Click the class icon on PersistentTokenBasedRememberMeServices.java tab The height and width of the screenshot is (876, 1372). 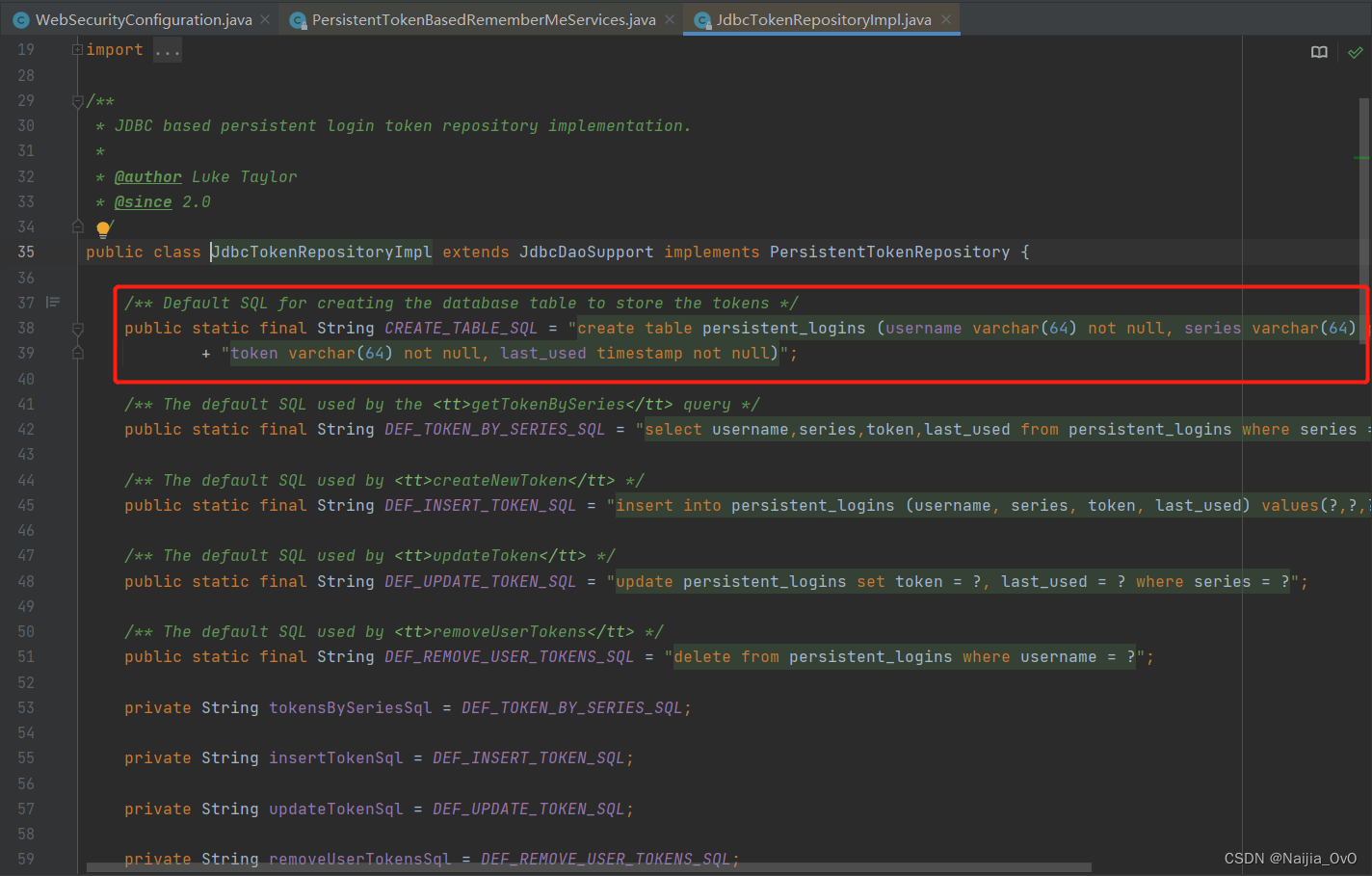tap(298, 20)
